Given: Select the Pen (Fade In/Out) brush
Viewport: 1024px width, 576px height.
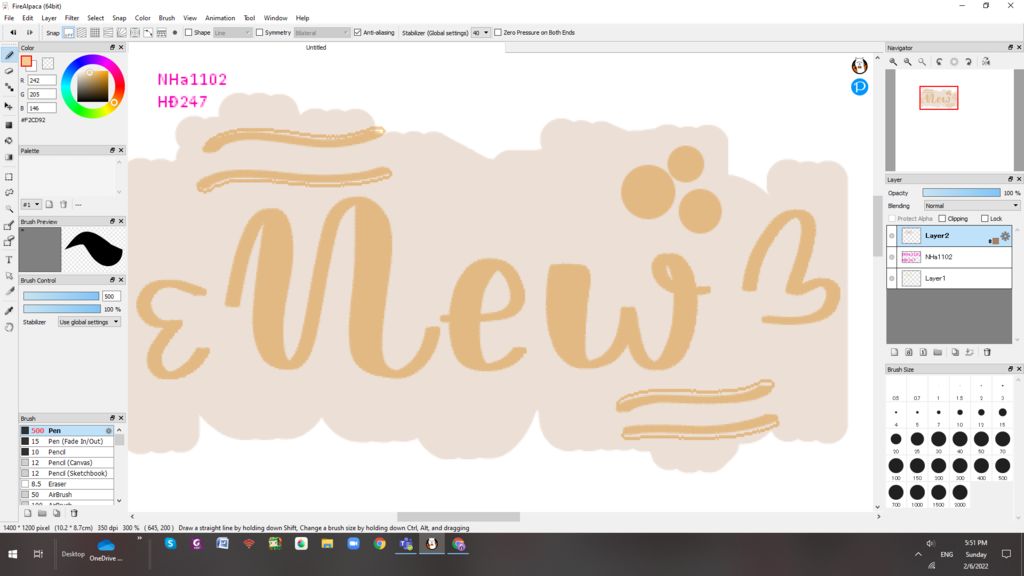Looking at the screenshot, I should [67, 441].
